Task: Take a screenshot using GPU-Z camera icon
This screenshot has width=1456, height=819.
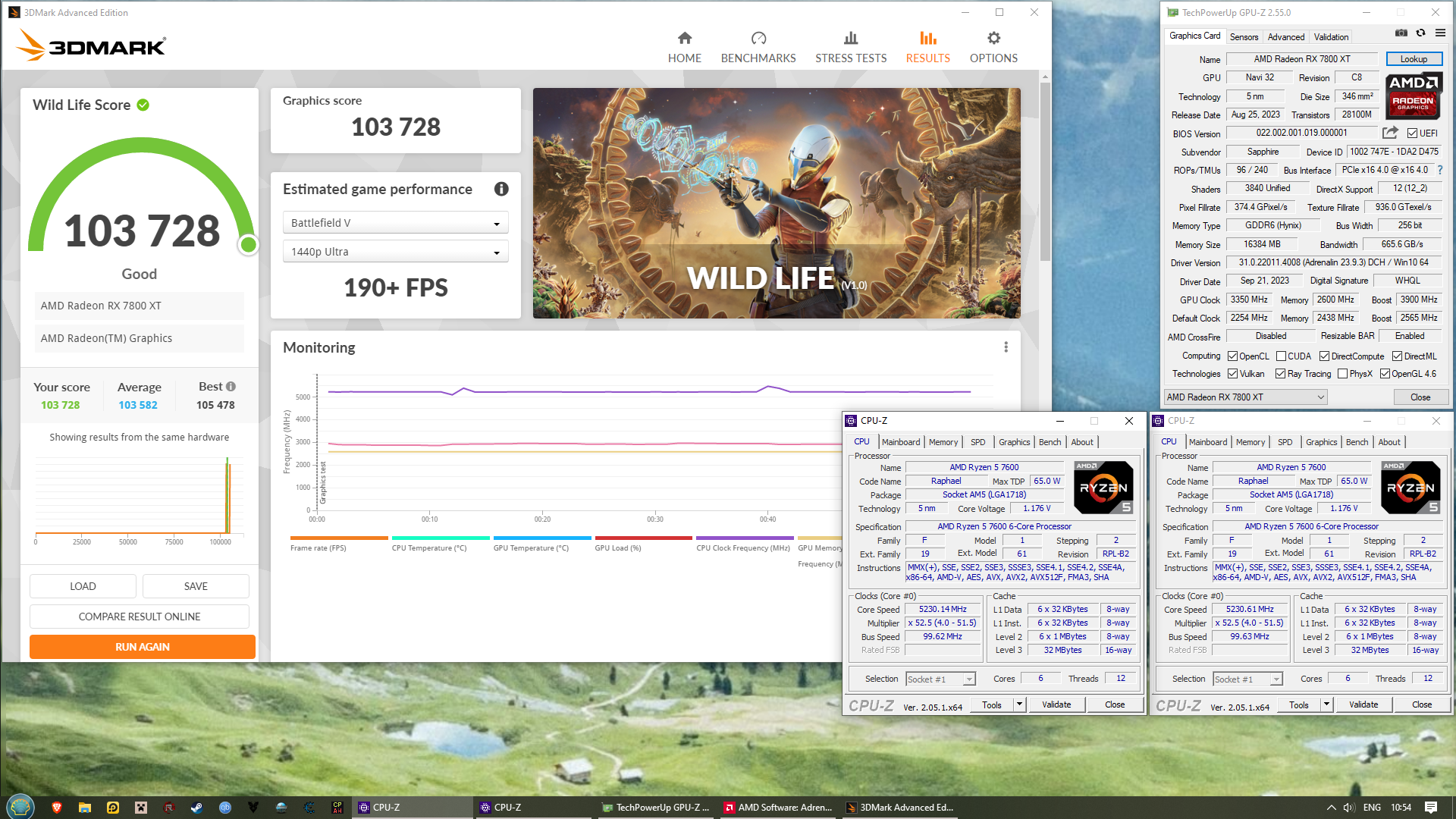Action: click(x=1401, y=33)
